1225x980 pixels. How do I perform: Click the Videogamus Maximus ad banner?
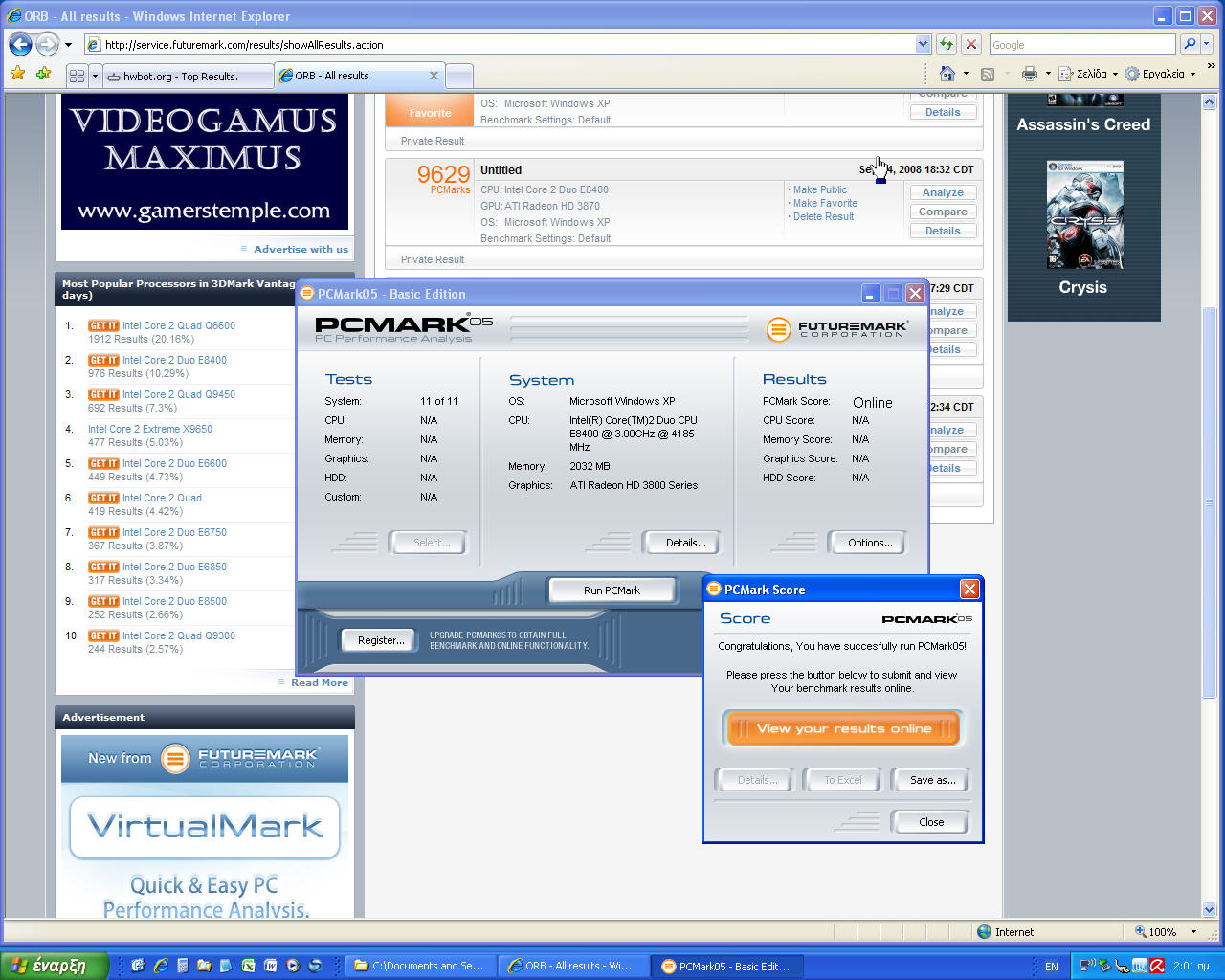pos(205,162)
